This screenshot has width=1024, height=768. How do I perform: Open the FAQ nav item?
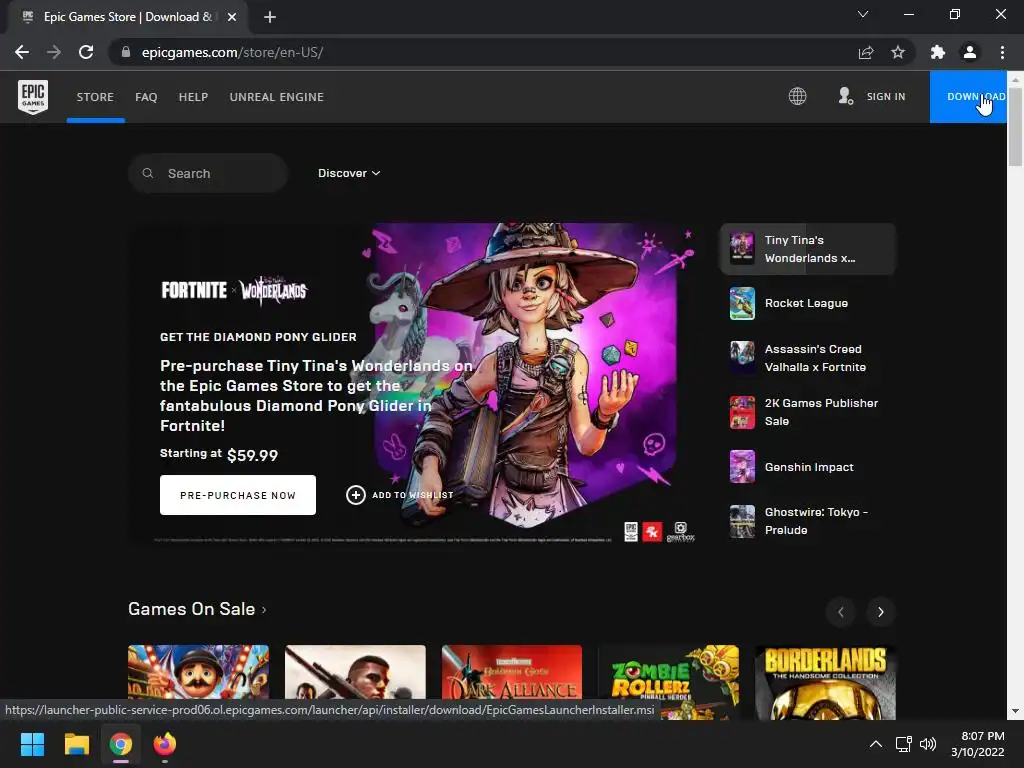146,97
